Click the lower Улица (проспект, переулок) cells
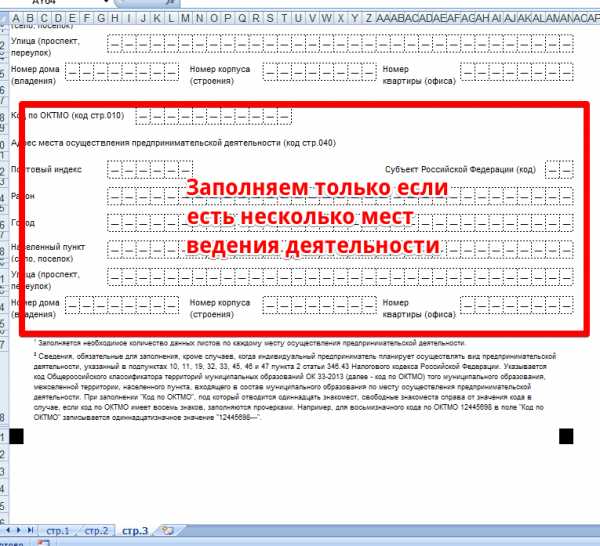The height and width of the screenshot is (546, 600). click(340, 277)
